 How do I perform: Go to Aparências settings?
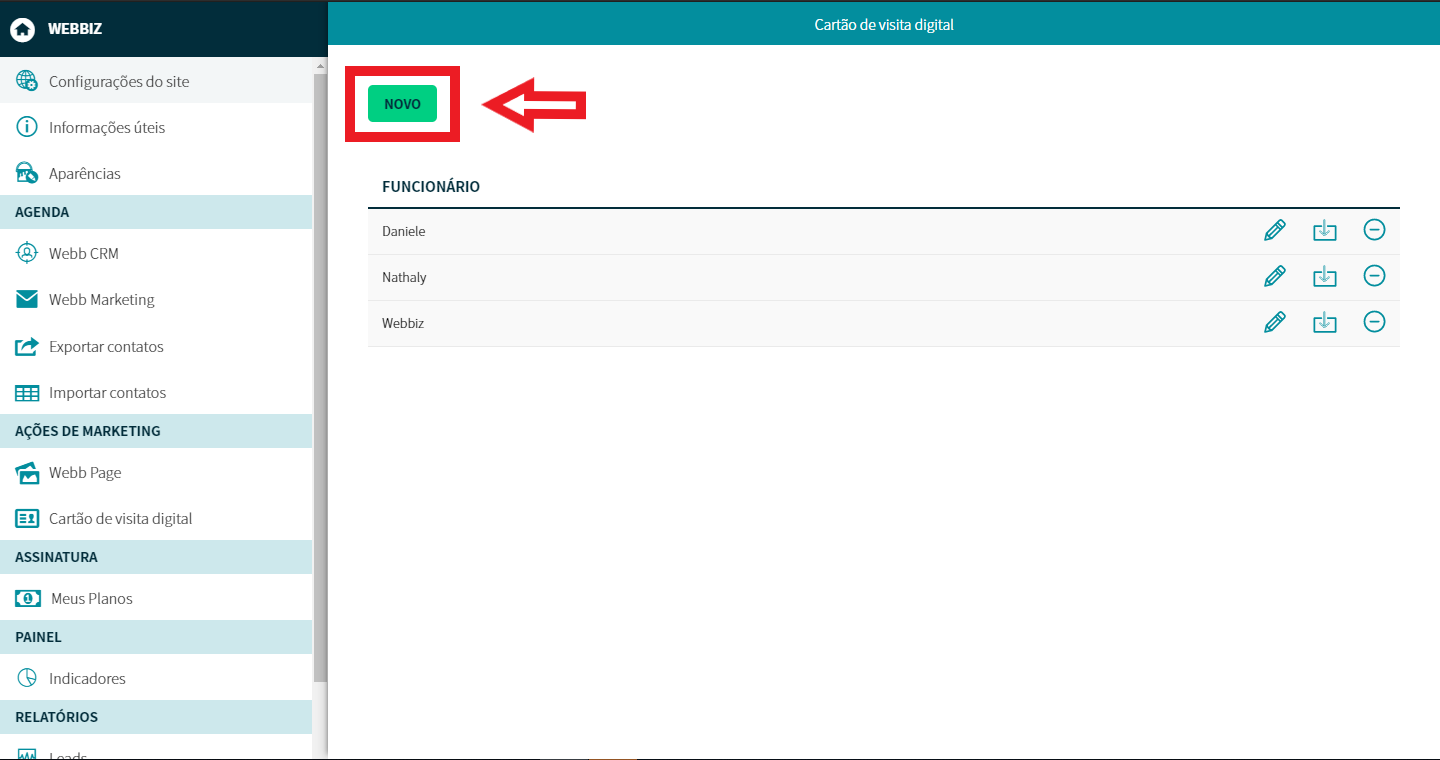pos(84,174)
